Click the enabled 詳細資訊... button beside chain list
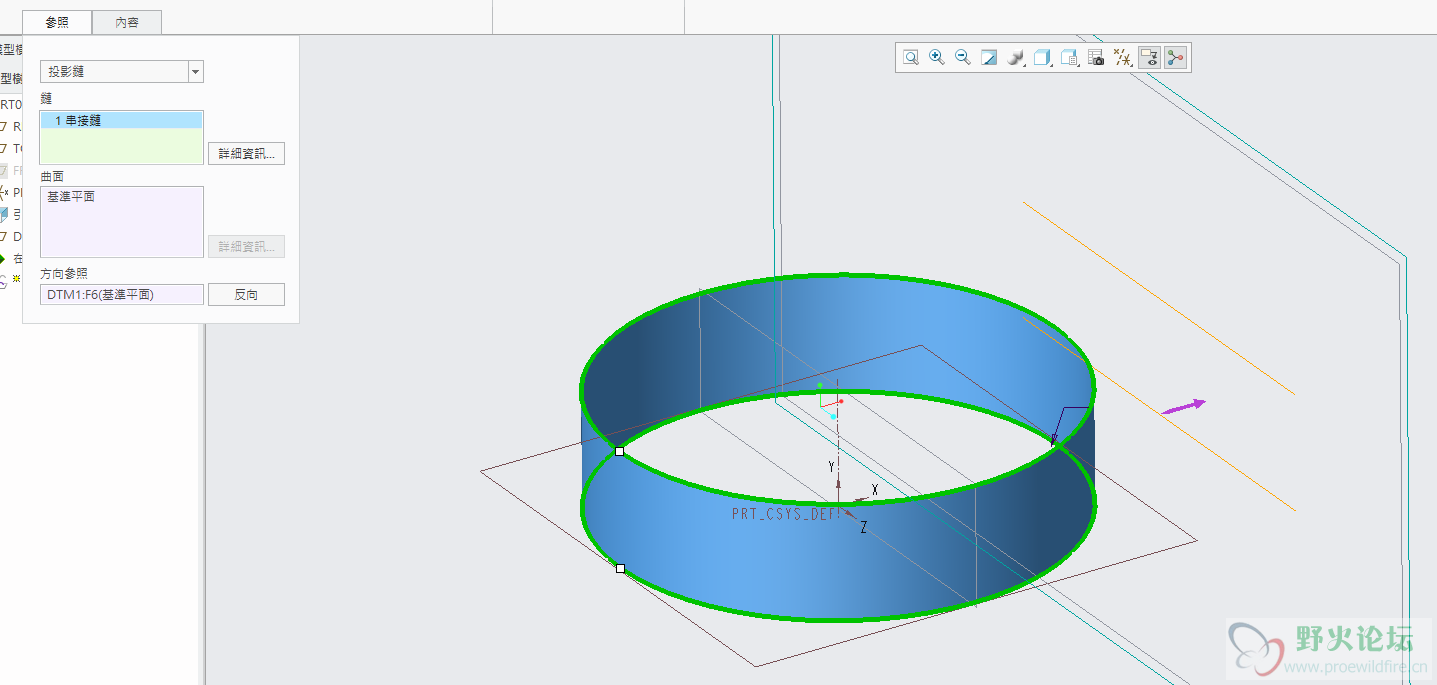Screen dimensions: 1437x685 tap(246, 154)
